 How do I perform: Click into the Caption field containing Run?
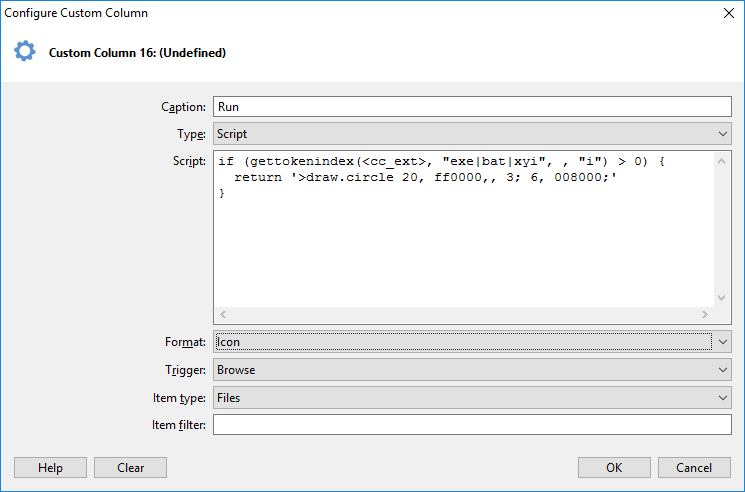[x=472, y=106]
